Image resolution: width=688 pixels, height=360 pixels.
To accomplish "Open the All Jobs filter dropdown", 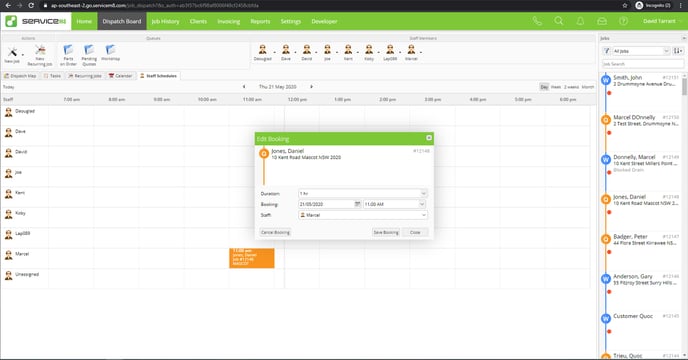I will (641, 51).
